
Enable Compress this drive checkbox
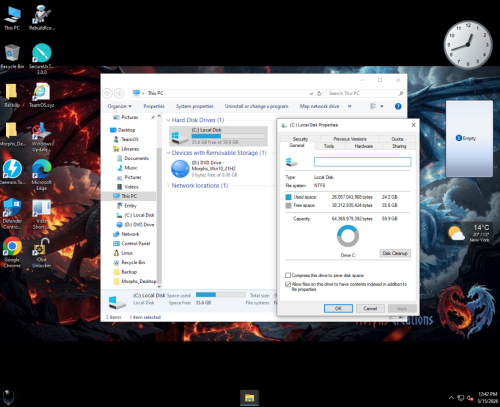[288, 275]
